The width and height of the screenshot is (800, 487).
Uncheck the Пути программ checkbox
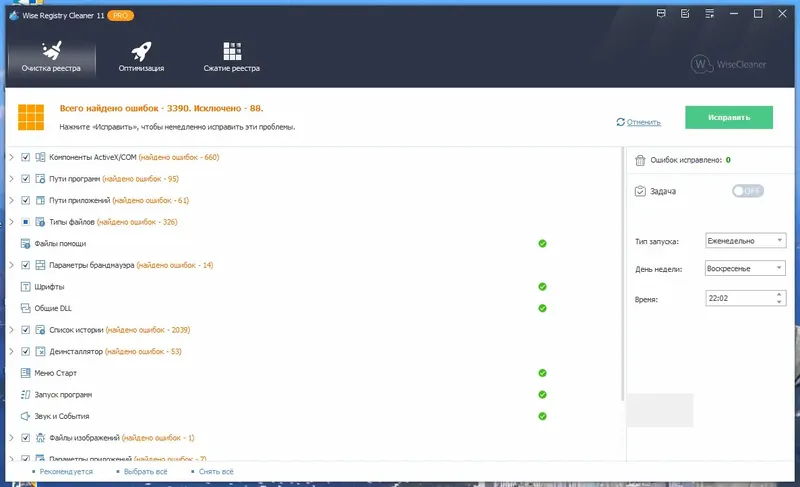coord(26,178)
